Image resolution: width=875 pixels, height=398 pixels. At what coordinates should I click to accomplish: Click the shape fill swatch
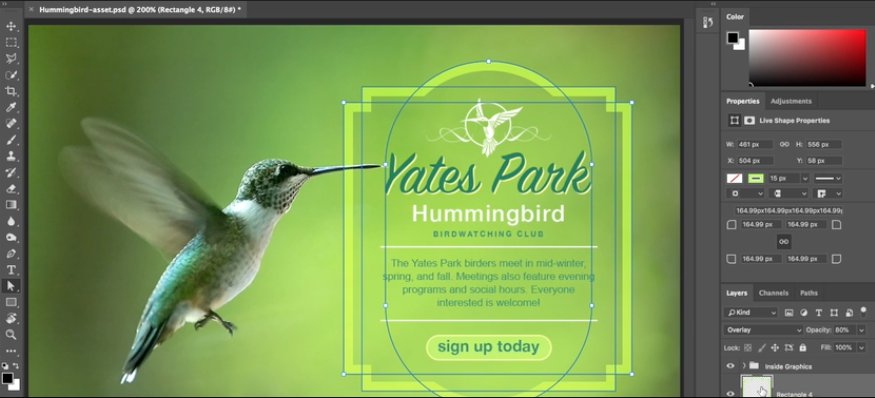pyautogui.click(x=734, y=179)
